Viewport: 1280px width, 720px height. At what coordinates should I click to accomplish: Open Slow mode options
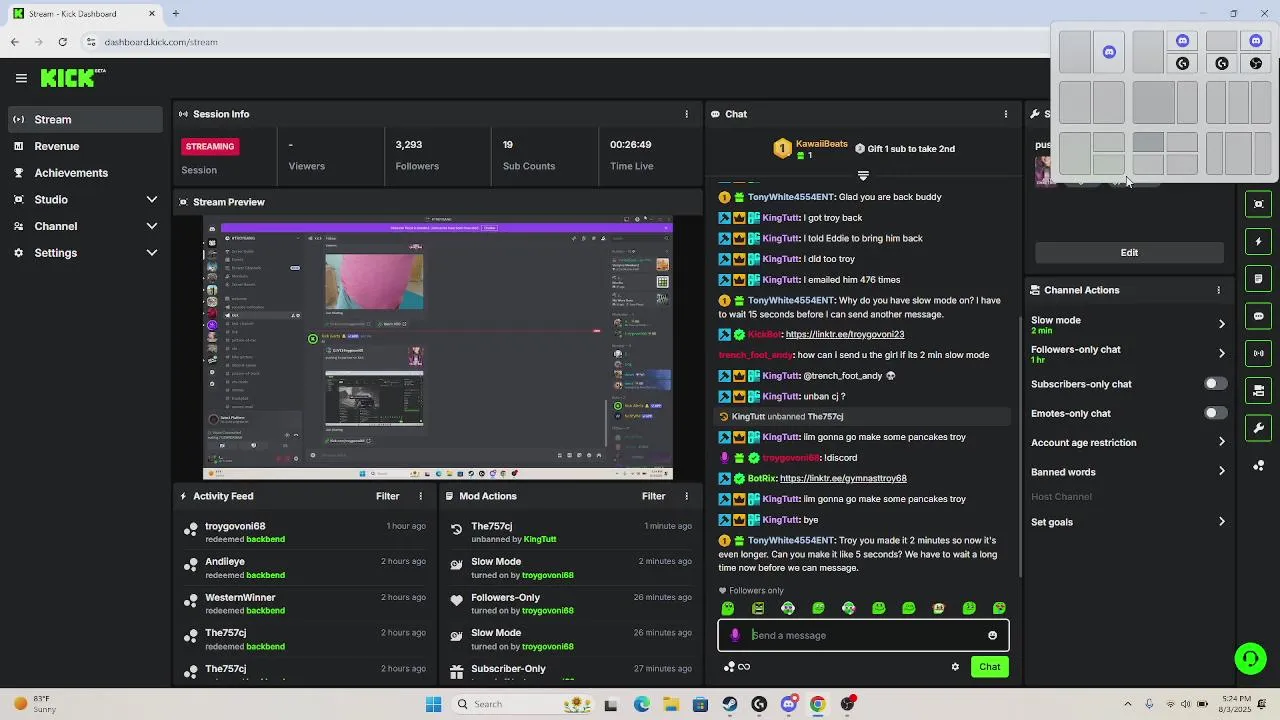click(1129, 324)
